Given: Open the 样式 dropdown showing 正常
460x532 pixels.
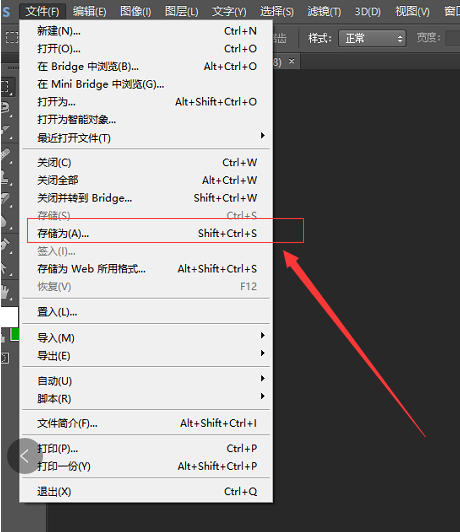Looking at the screenshot, I should 372,38.
